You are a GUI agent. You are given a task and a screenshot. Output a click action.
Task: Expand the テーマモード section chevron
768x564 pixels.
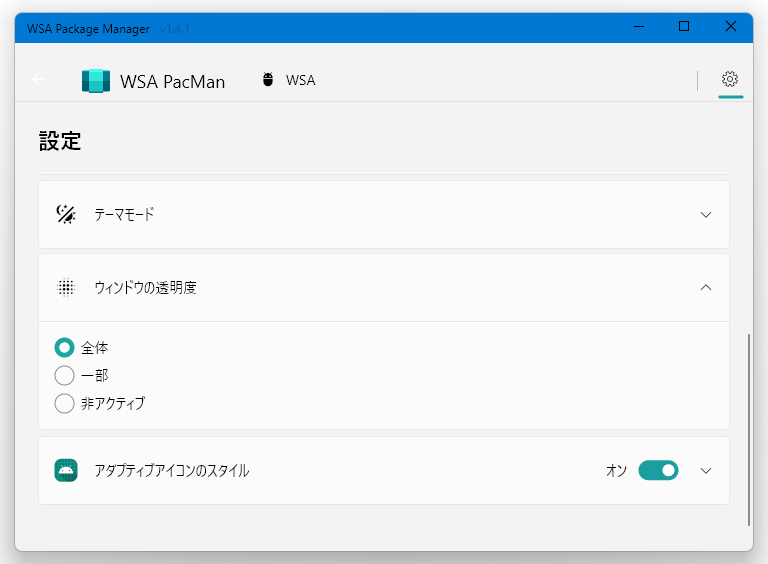point(706,214)
